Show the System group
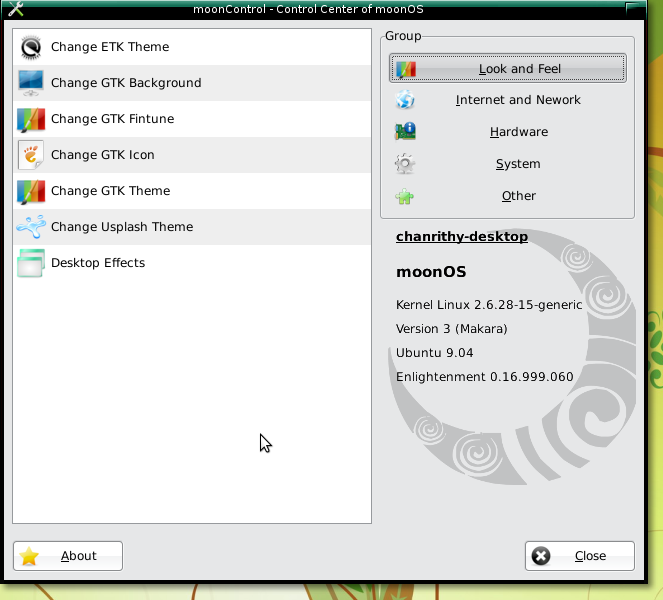 tap(507, 164)
